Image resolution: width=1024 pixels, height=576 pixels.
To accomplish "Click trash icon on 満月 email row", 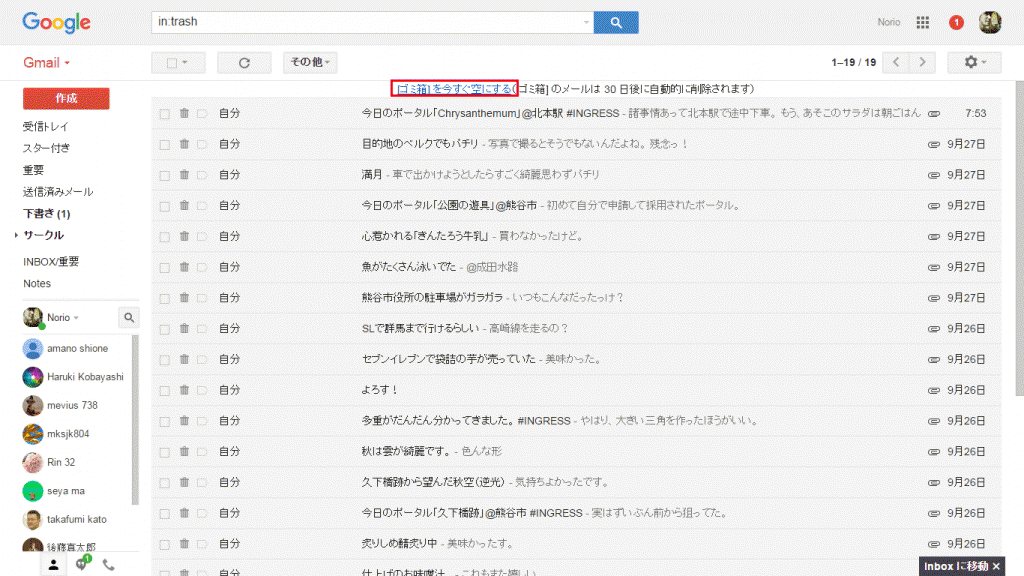I will [184, 174].
